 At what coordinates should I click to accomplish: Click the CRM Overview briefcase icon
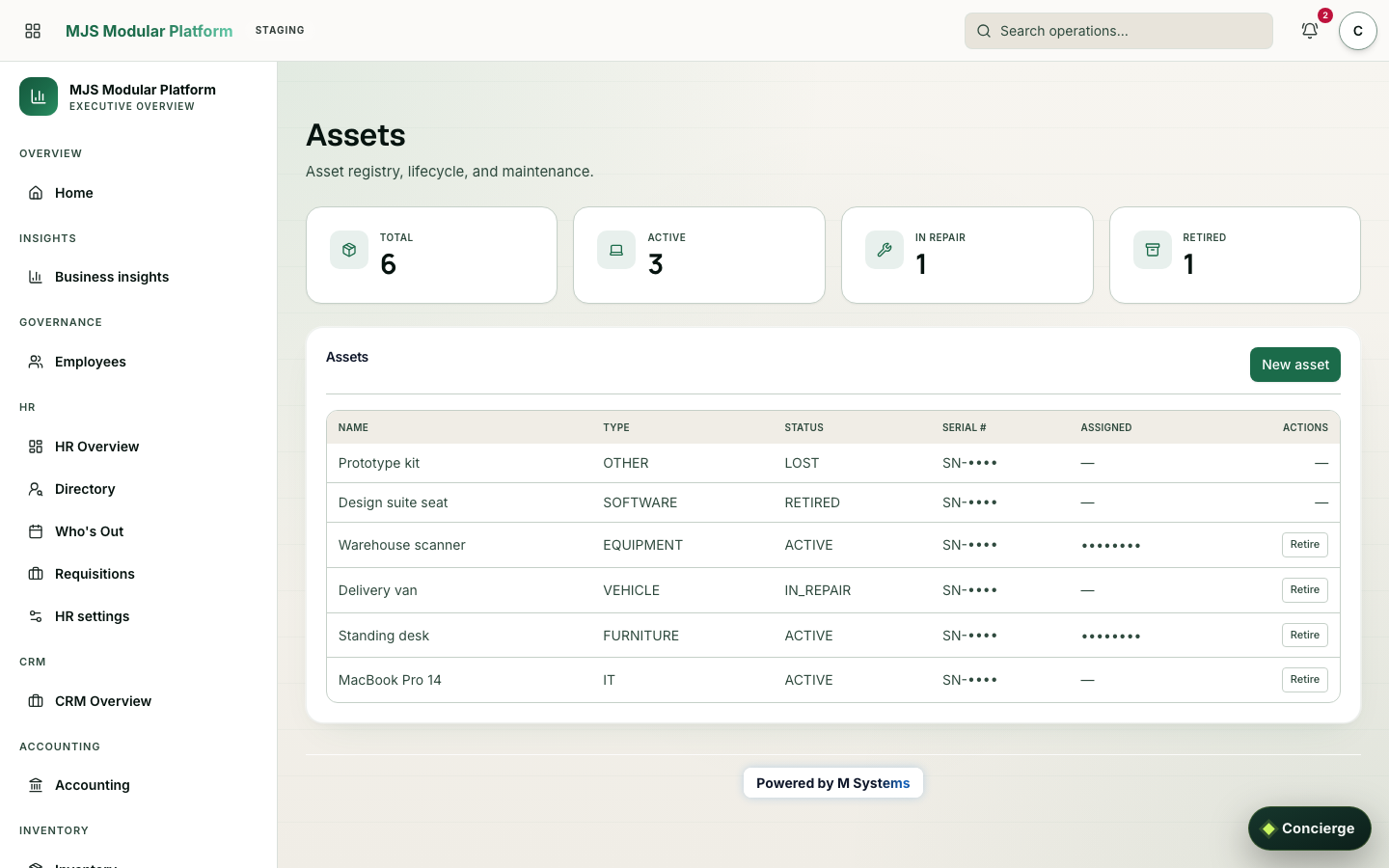(x=36, y=701)
